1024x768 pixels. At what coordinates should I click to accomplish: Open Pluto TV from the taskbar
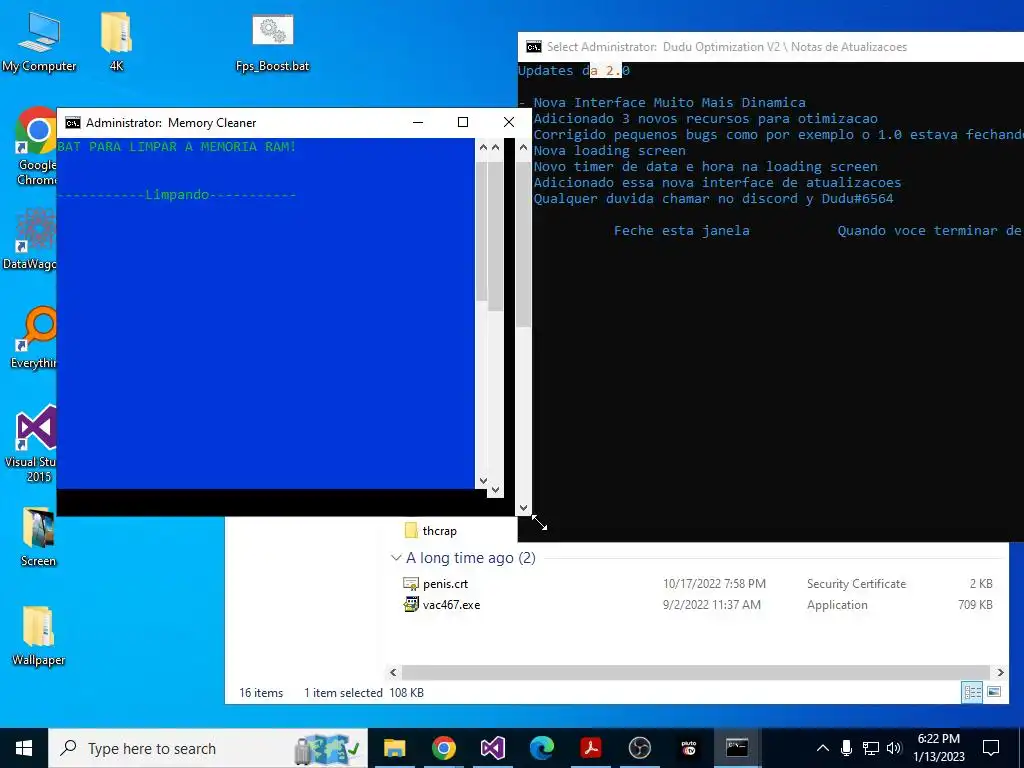click(688, 748)
